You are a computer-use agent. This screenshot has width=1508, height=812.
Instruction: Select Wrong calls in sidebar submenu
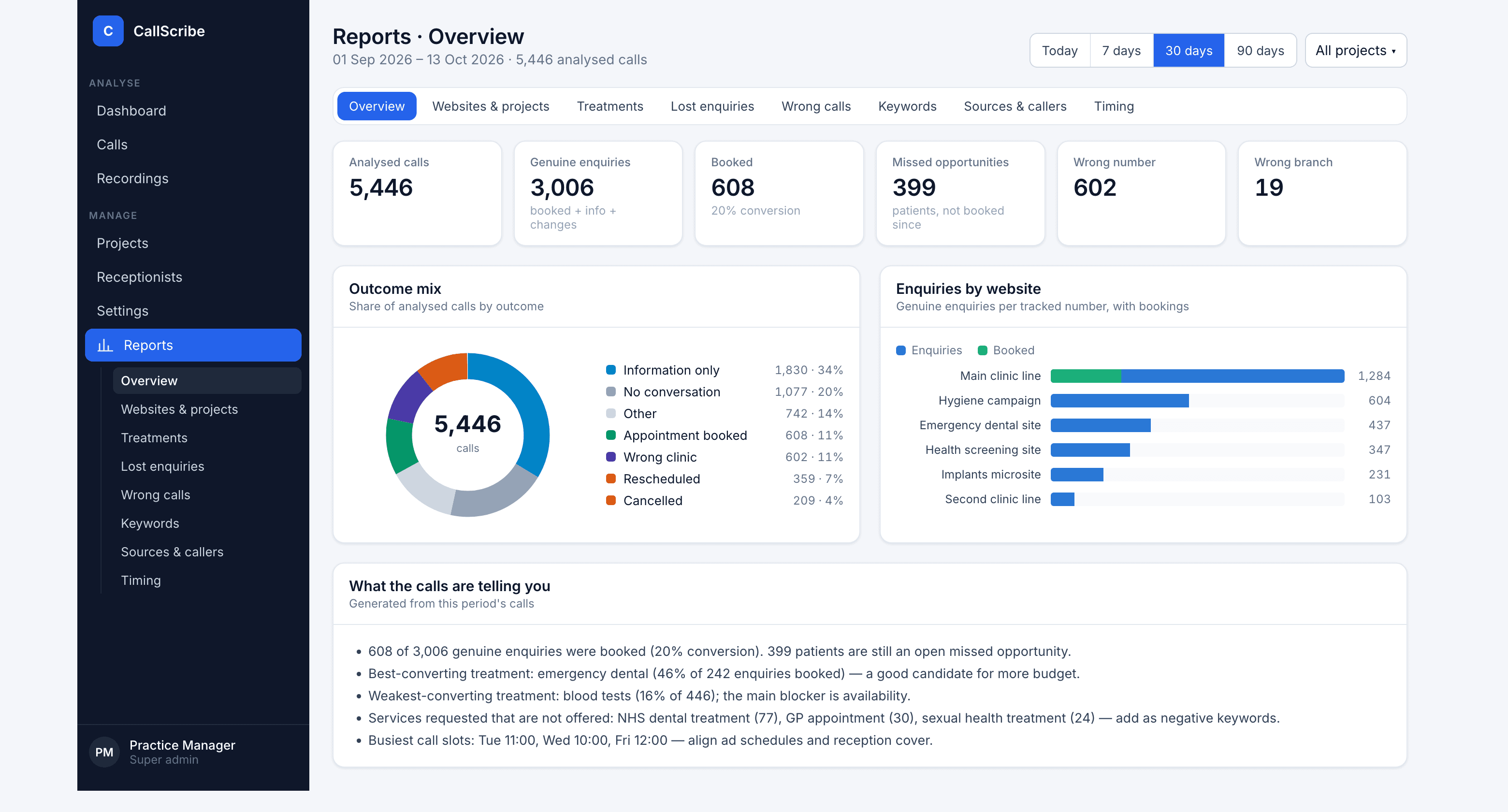[207, 495]
